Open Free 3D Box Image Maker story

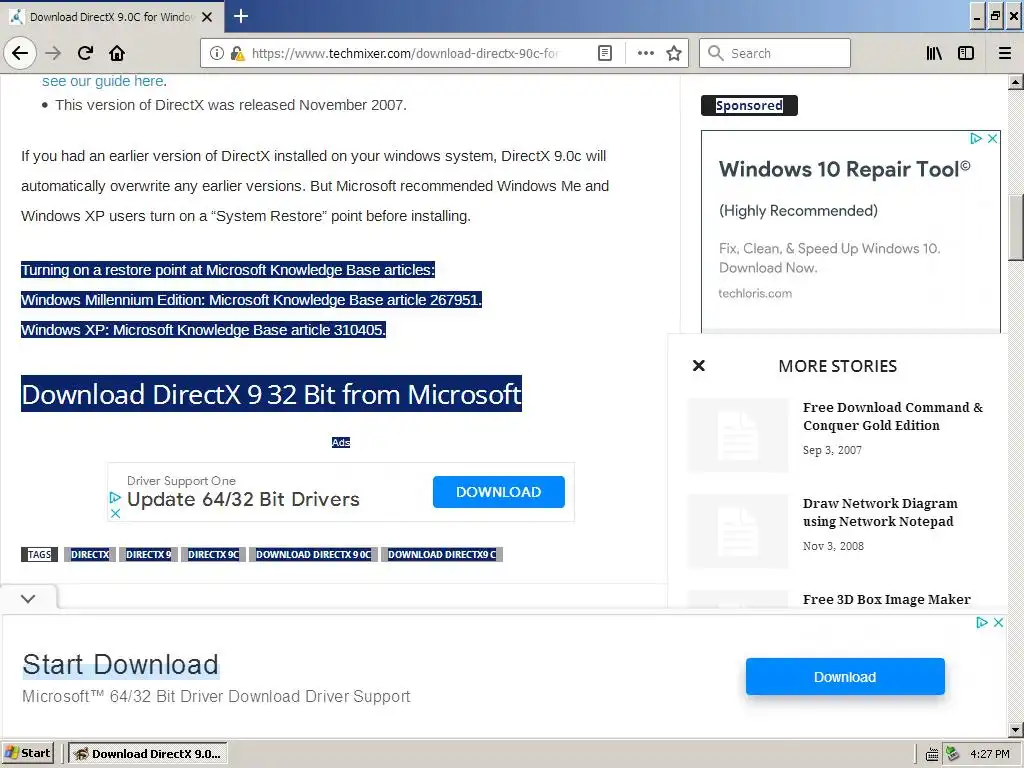coord(886,600)
